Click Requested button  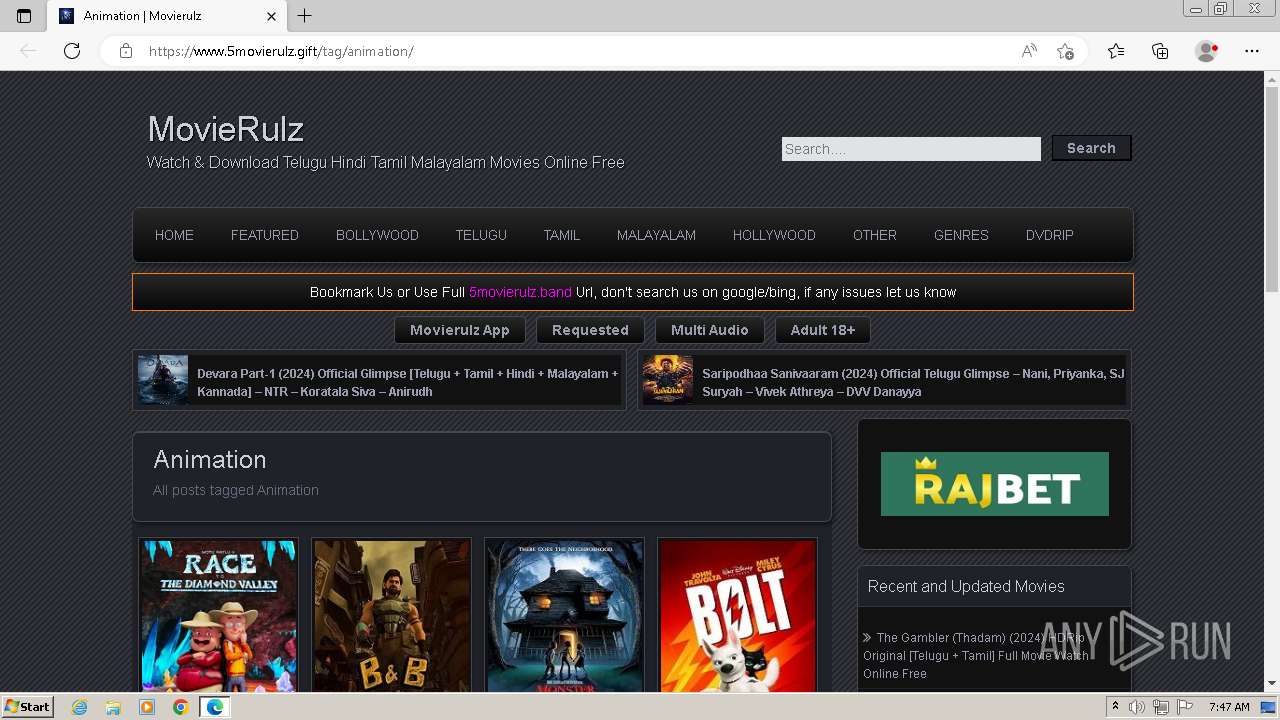click(590, 330)
